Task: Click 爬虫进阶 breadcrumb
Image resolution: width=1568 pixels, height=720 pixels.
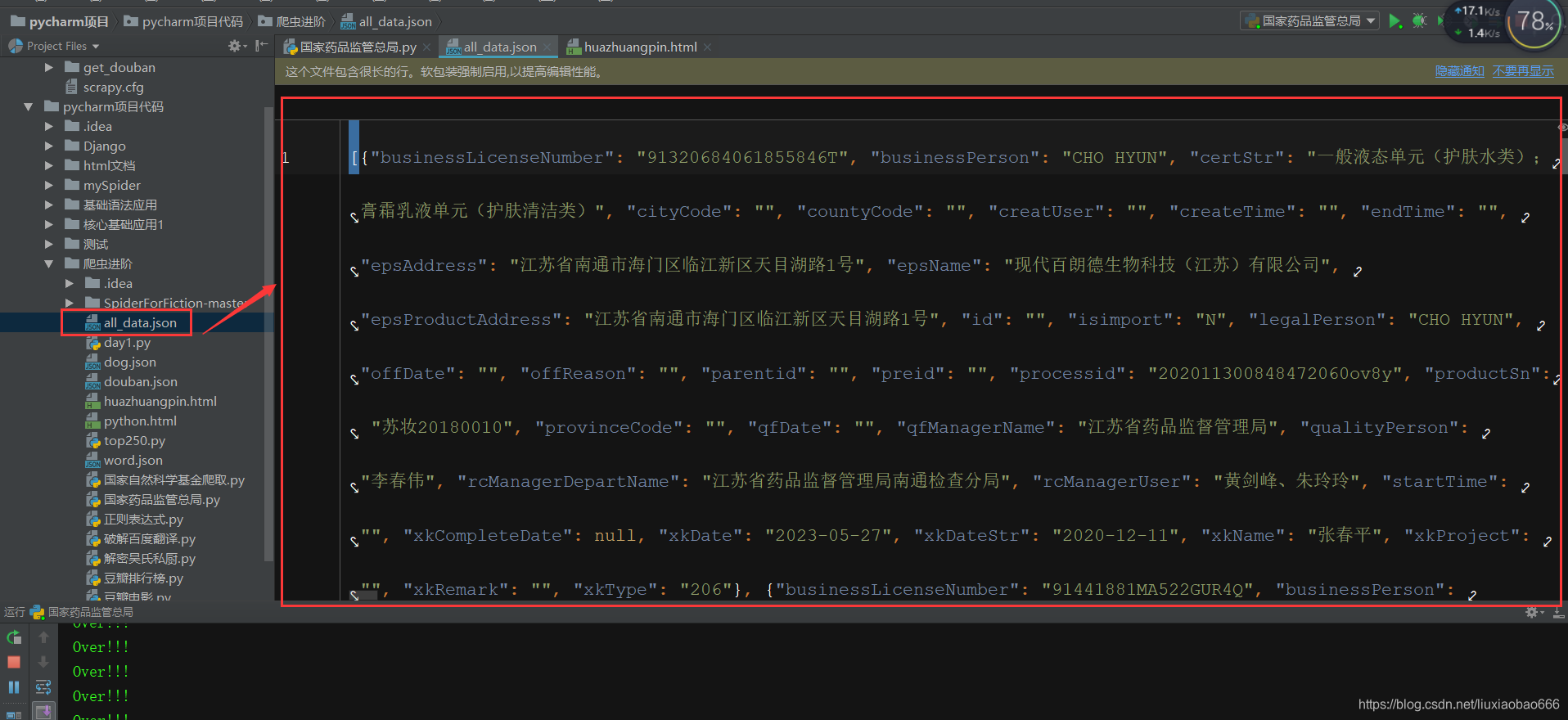Action: click(x=292, y=21)
